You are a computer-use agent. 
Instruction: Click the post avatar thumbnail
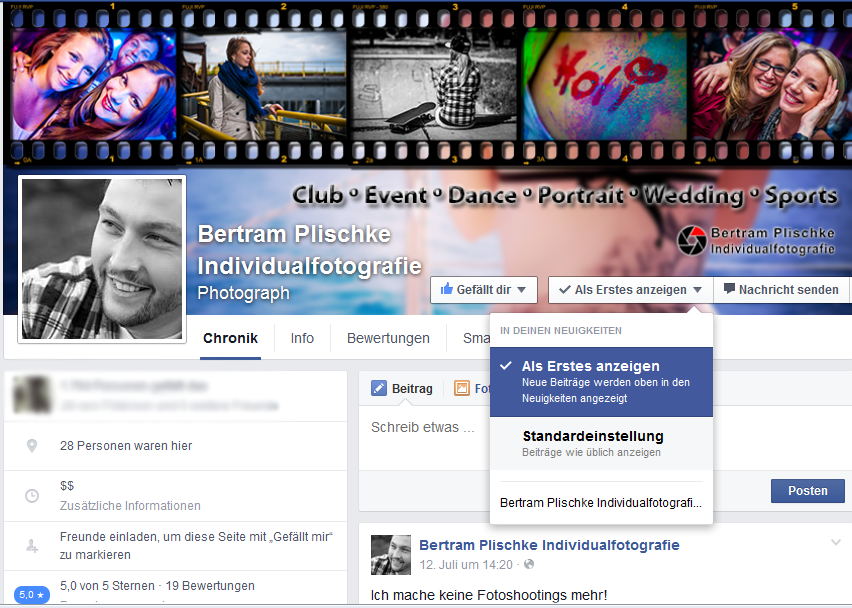391,555
